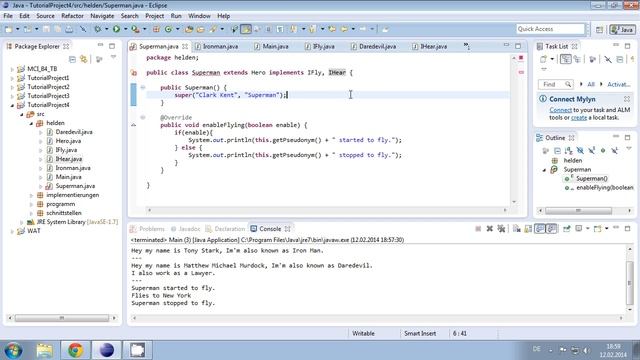Click the Debug bug icon in toolbar
Screen dimensions: 640x360
(98, 29)
